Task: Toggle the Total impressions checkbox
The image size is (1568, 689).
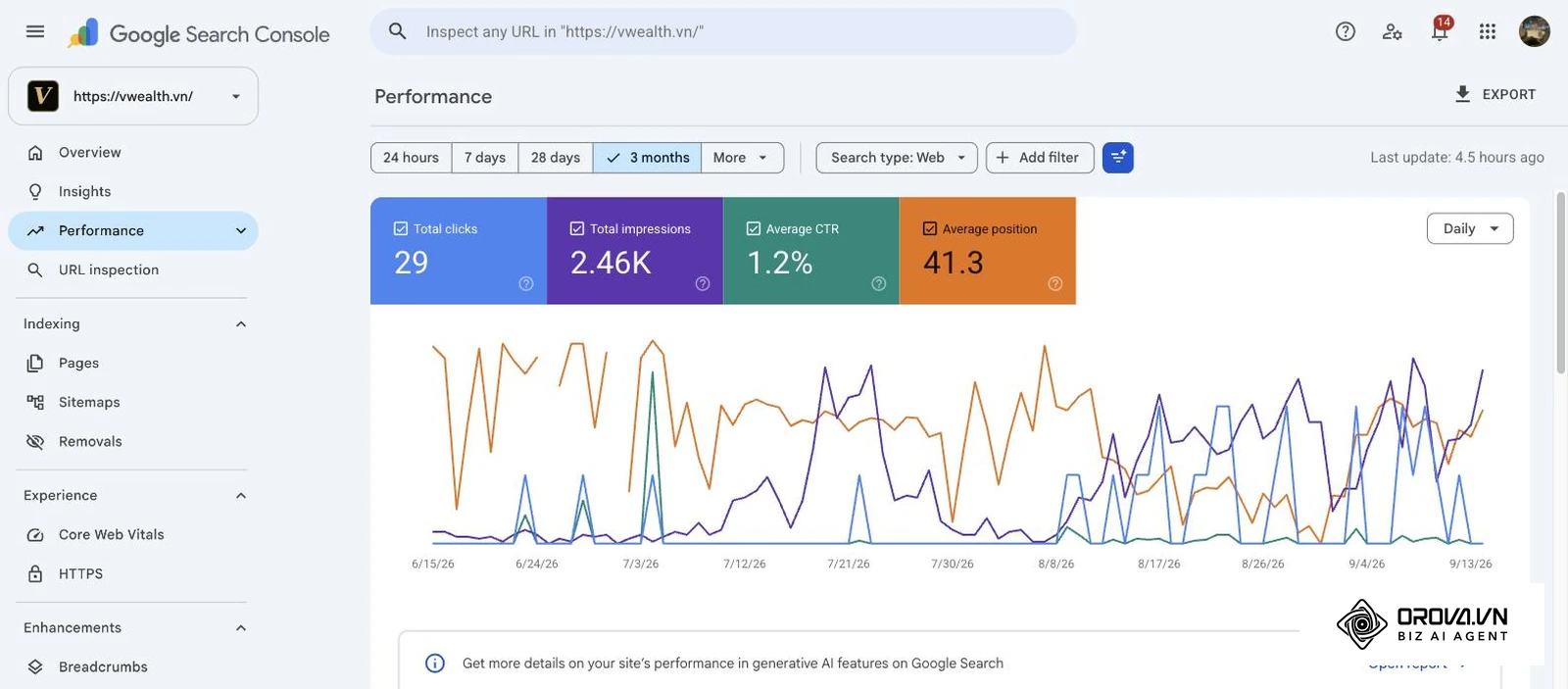Action: tap(577, 228)
